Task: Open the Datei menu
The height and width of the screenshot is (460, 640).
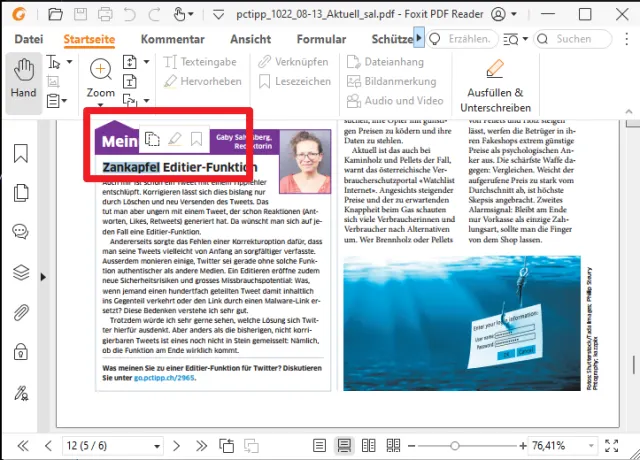Action: click(x=29, y=39)
